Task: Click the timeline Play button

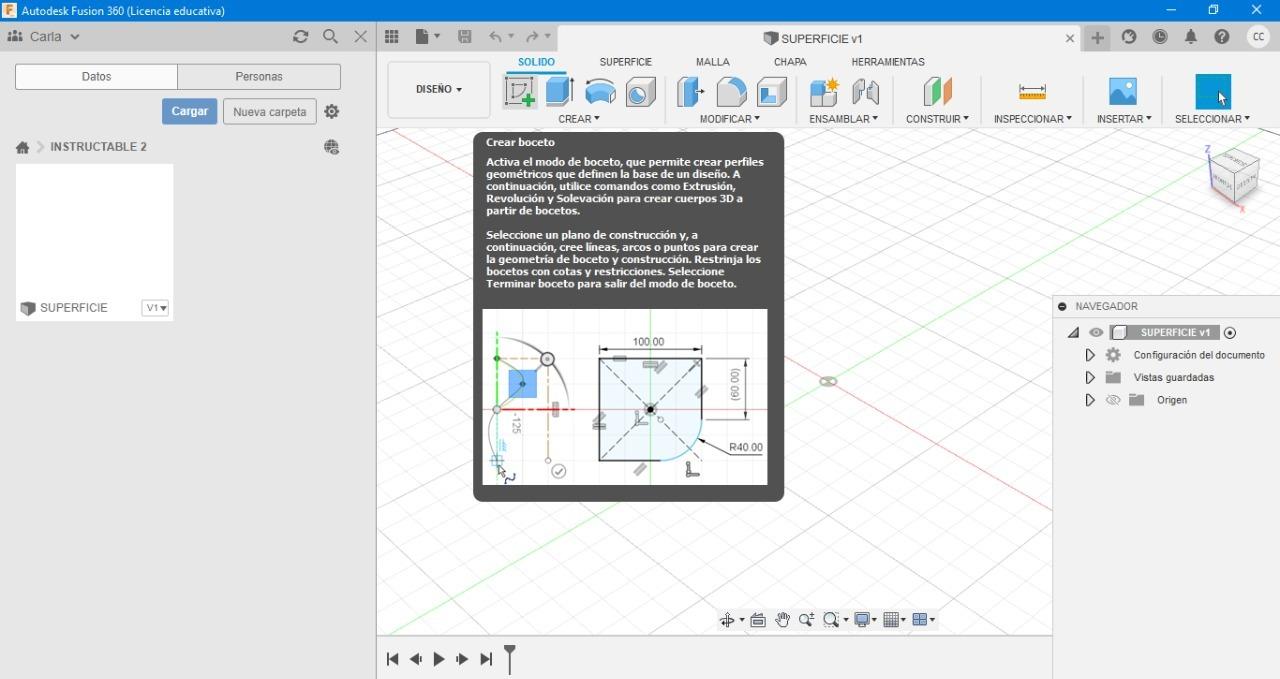Action: 439,659
